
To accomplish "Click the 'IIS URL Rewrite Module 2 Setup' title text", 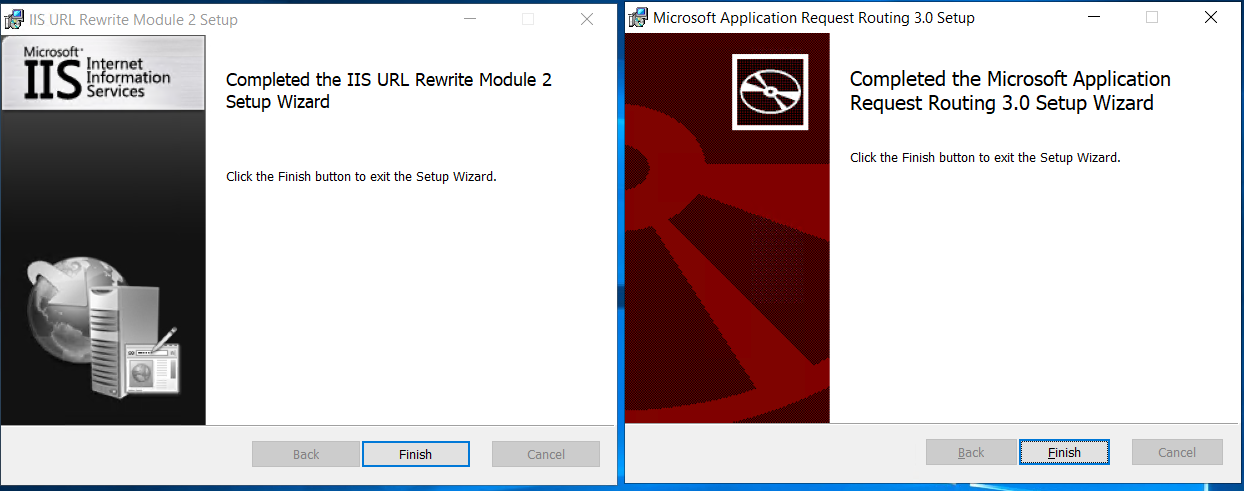I will coord(134,19).
